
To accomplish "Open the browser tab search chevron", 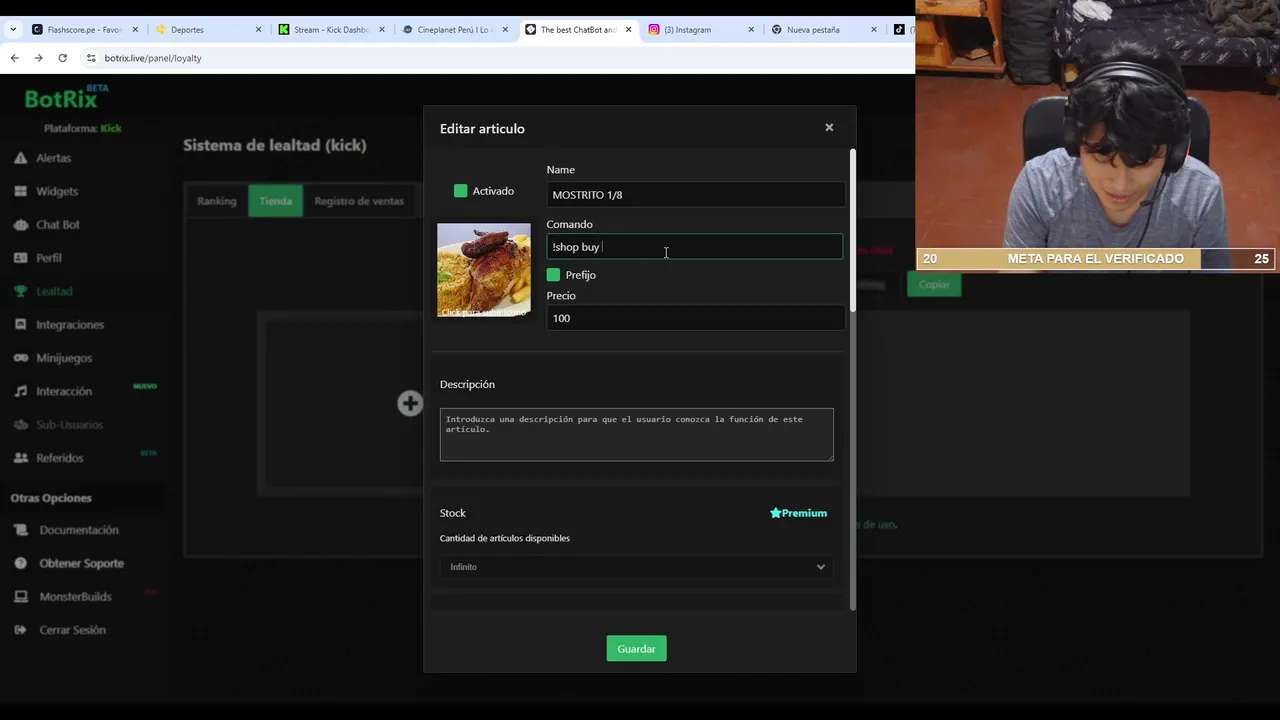I will coord(13,30).
